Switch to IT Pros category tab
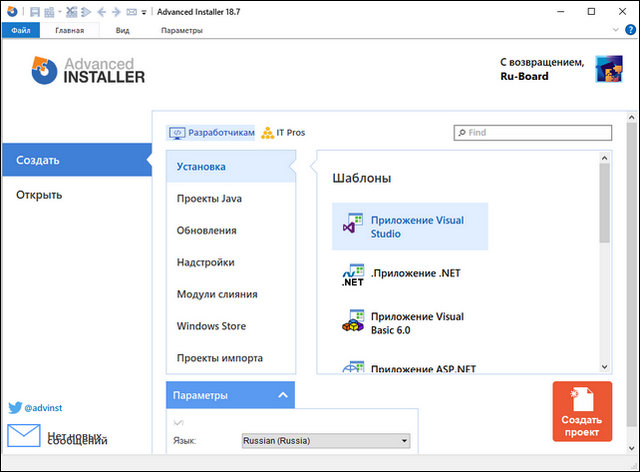 283,132
